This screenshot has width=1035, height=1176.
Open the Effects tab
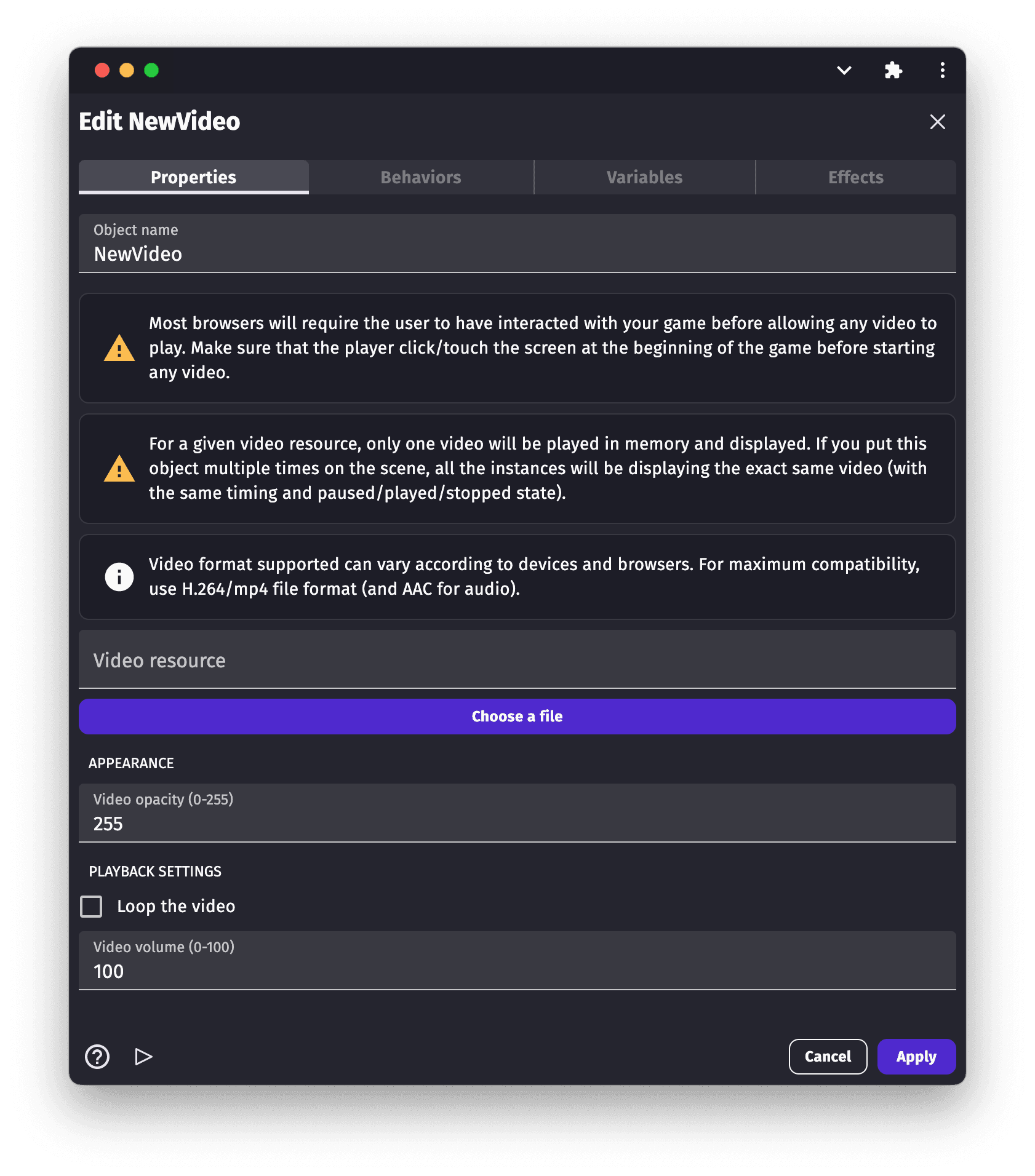coord(855,178)
